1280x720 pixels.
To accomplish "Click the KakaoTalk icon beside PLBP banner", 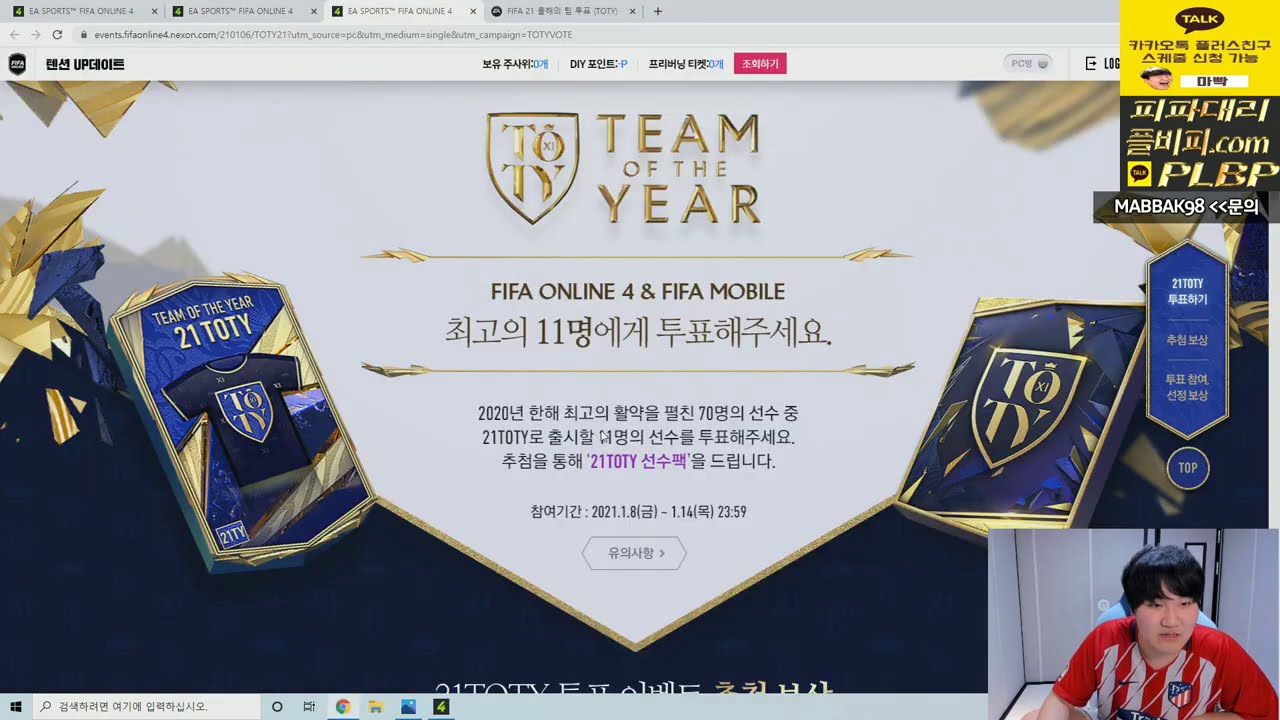I will 1138,174.
